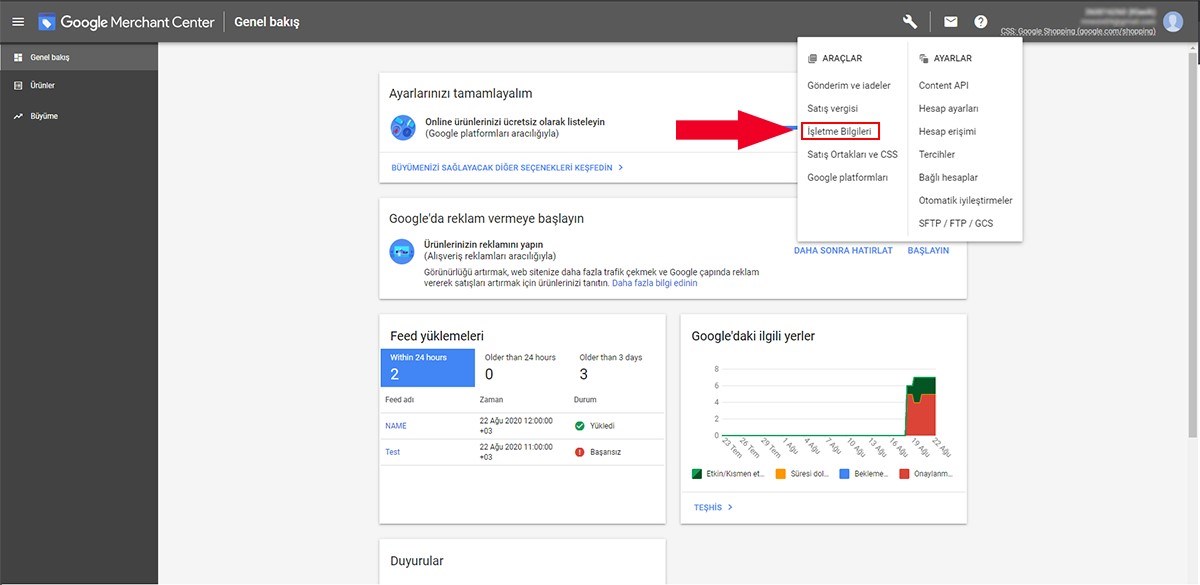Click the Ayarlar header icon
This screenshot has height=585, width=1200.
(x=923, y=59)
